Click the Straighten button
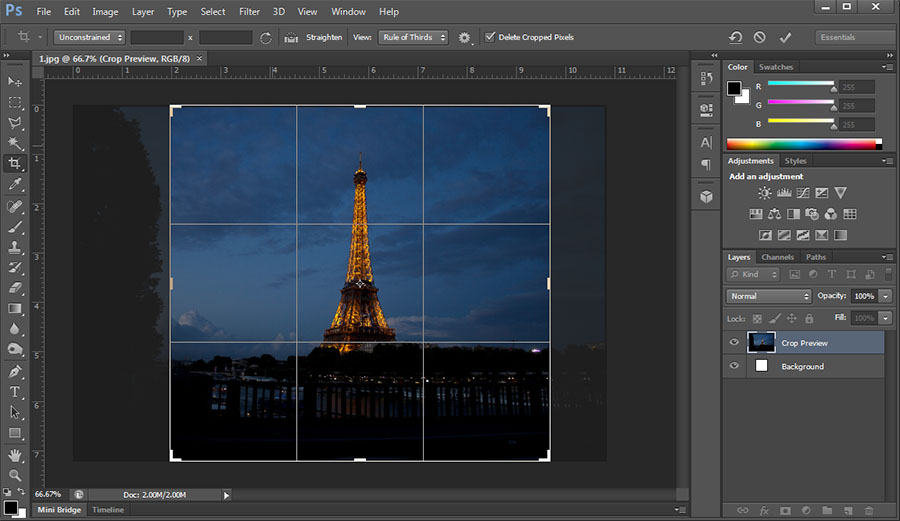 click(314, 38)
